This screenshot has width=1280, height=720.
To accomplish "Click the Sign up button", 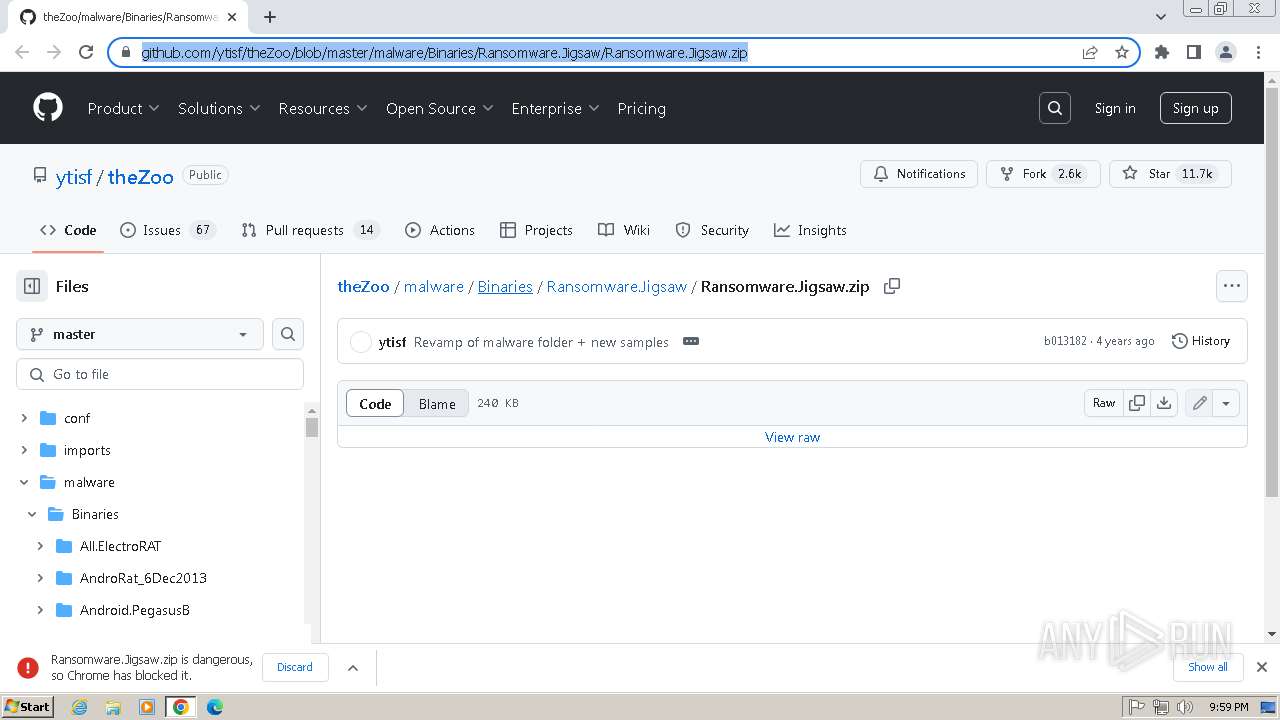I will pyautogui.click(x=1195, y=108).
